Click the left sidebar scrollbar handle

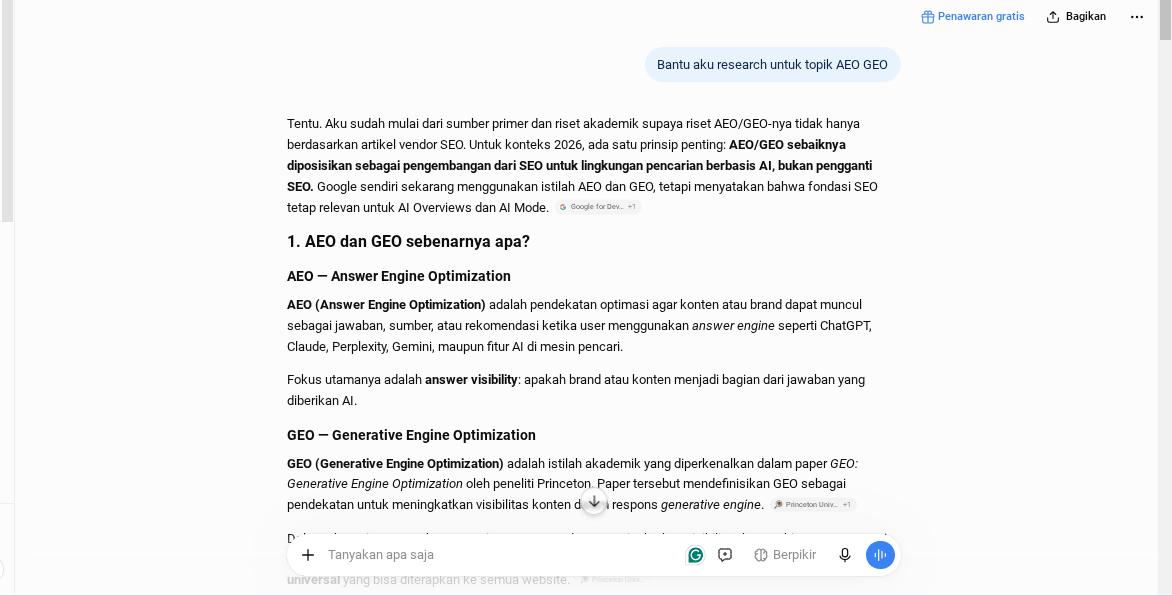coord(7,111)
